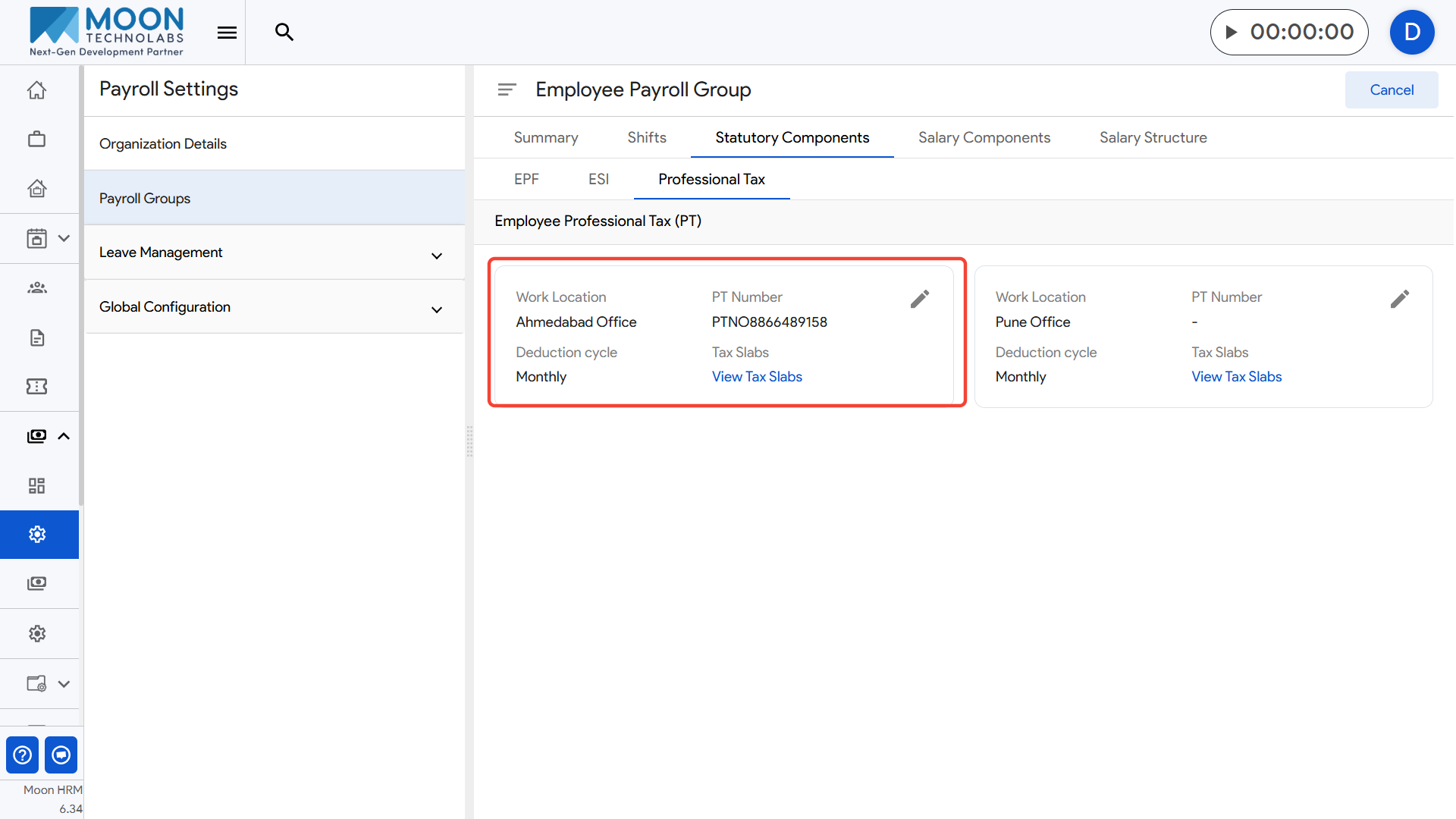Click the home icon in left sidebar
The height and width of the screenshot is (819, 1456).
point(36,90)
